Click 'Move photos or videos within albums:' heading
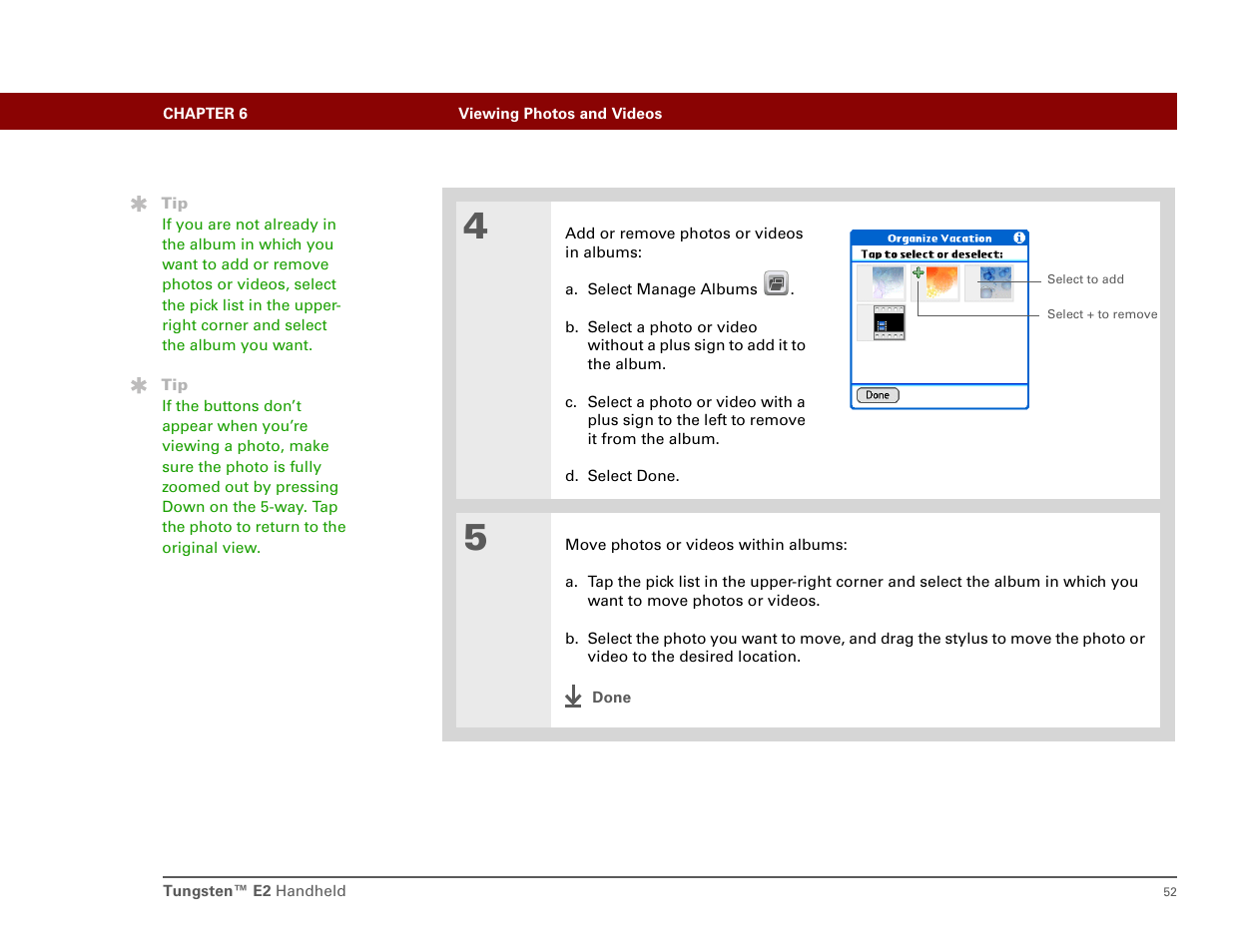1233x952 pixels. (x=706, y=545)
